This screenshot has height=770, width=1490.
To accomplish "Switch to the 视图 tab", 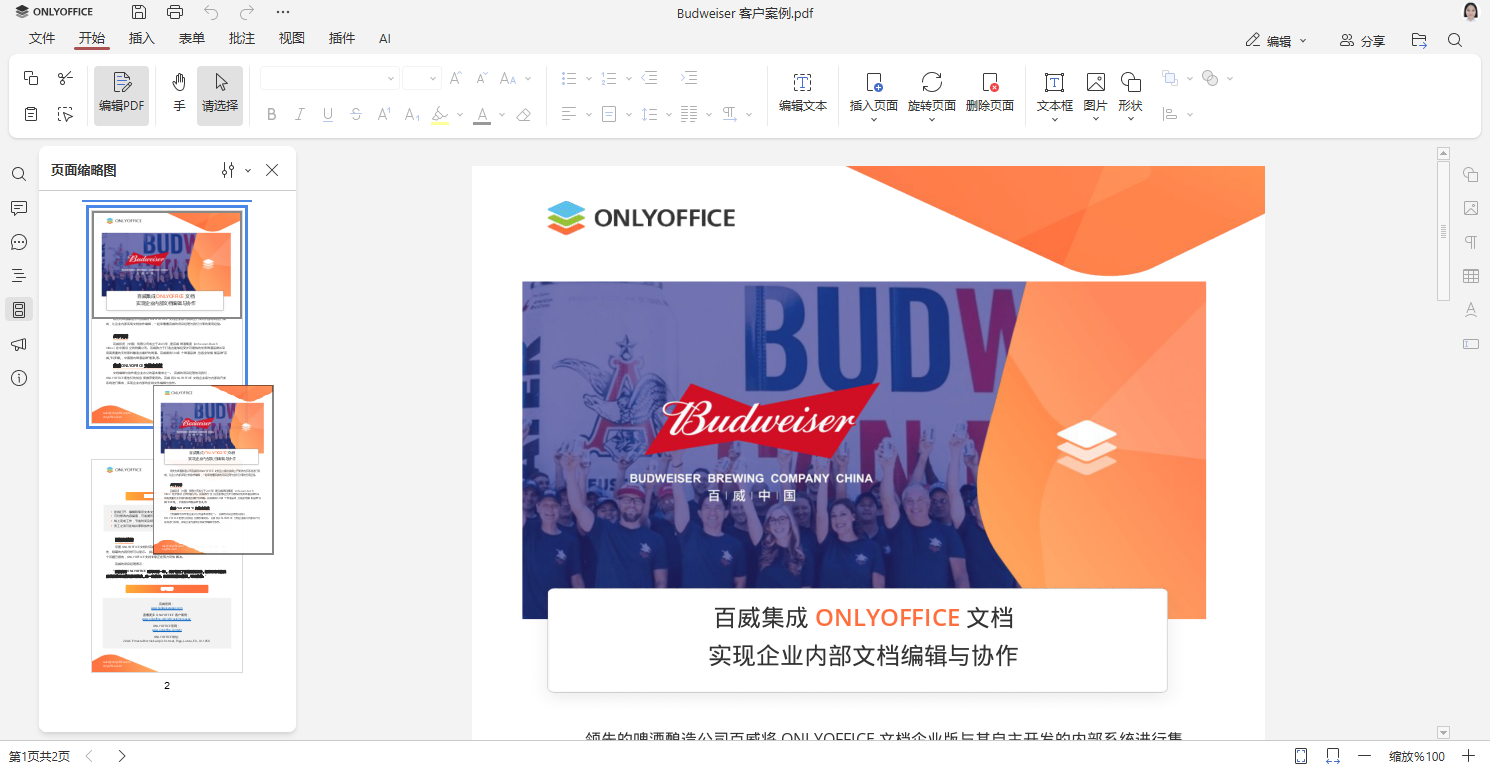I will 292,39.
